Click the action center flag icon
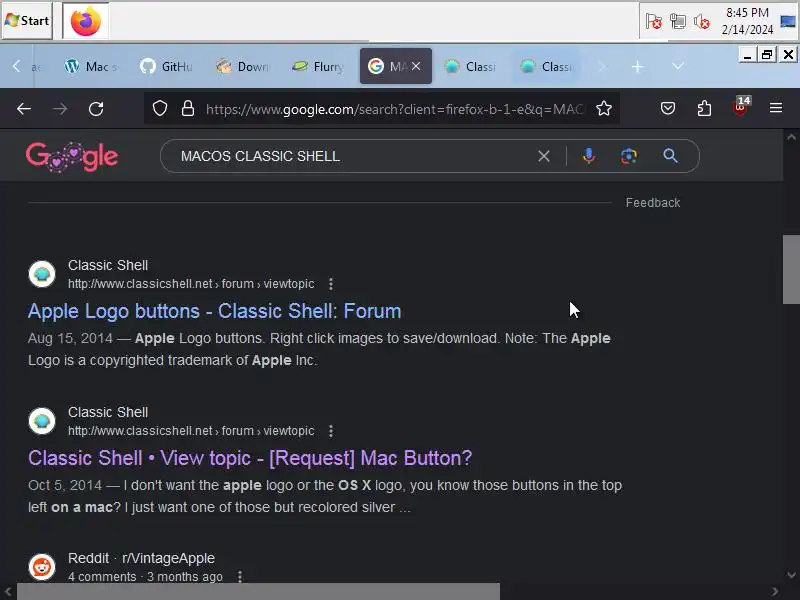The height and width of the screenshot is (600, 800). [654, 21]
